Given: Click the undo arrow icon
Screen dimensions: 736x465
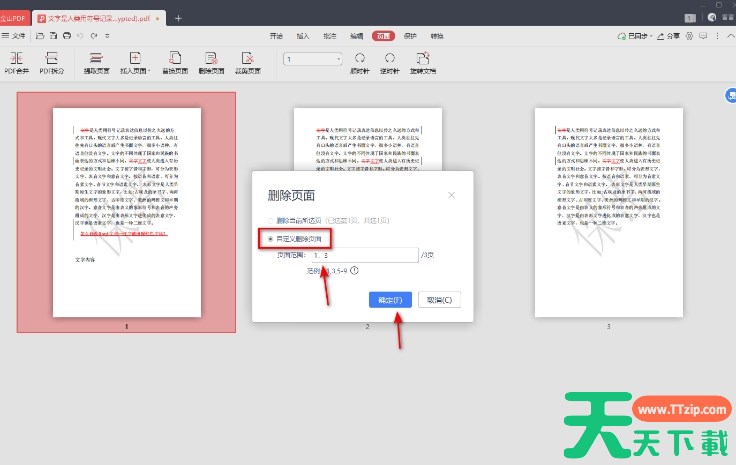Looking at the screenshot, I should [x=80, y=36].
